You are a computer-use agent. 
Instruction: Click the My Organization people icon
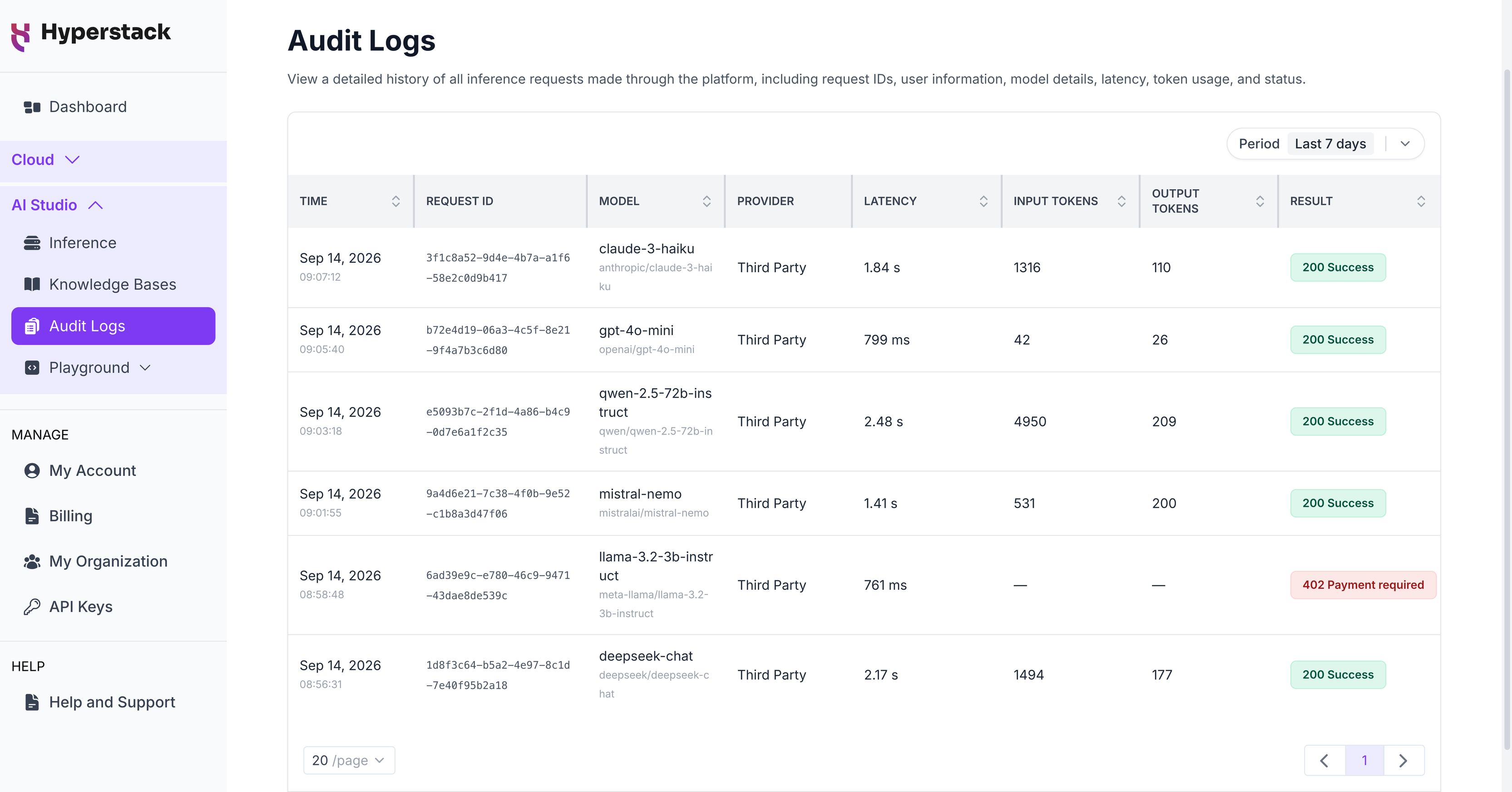32,561
